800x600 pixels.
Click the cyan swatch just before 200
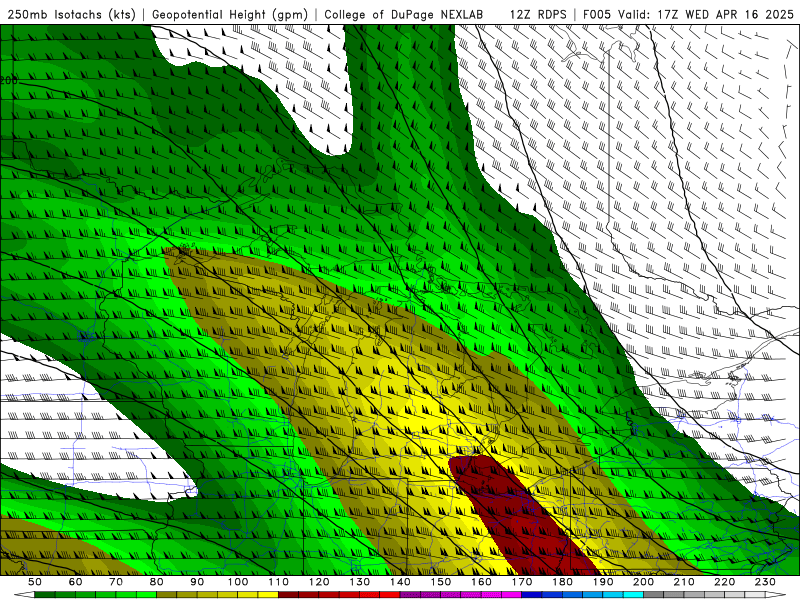(633, 595)
